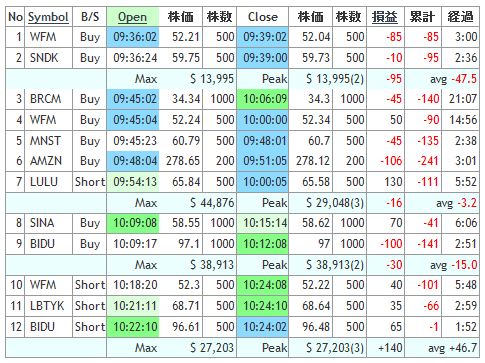Select close time 10:00:05
This screenshot has width=485, height=363.
(x=265, y=182)
